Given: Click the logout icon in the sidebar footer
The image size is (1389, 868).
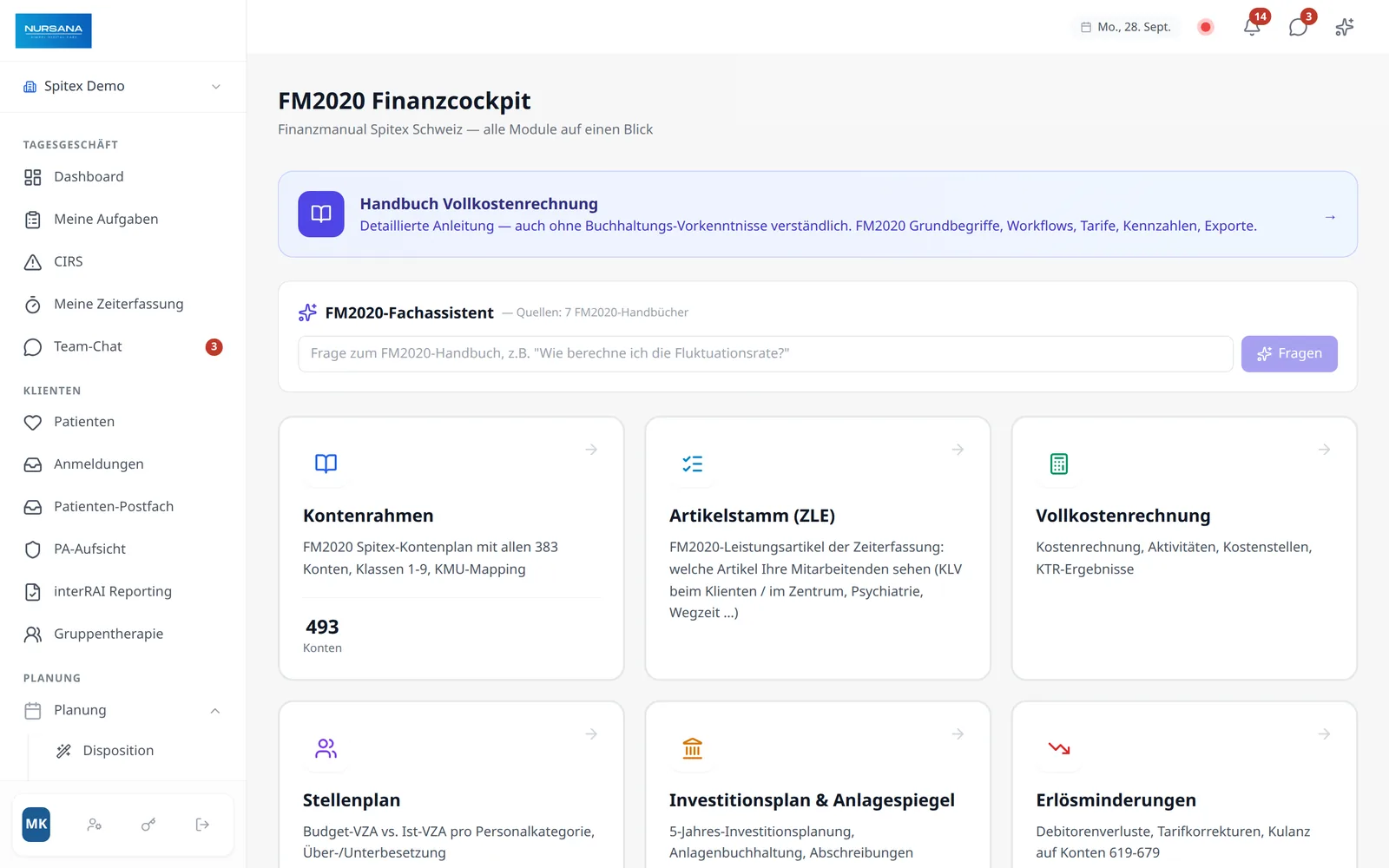Looking at the screenshot, I should pos(202,825).
